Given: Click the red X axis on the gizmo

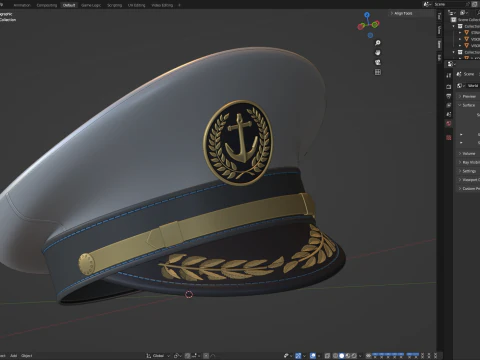Looking at the screenshot, I should [x=361, y=27].
